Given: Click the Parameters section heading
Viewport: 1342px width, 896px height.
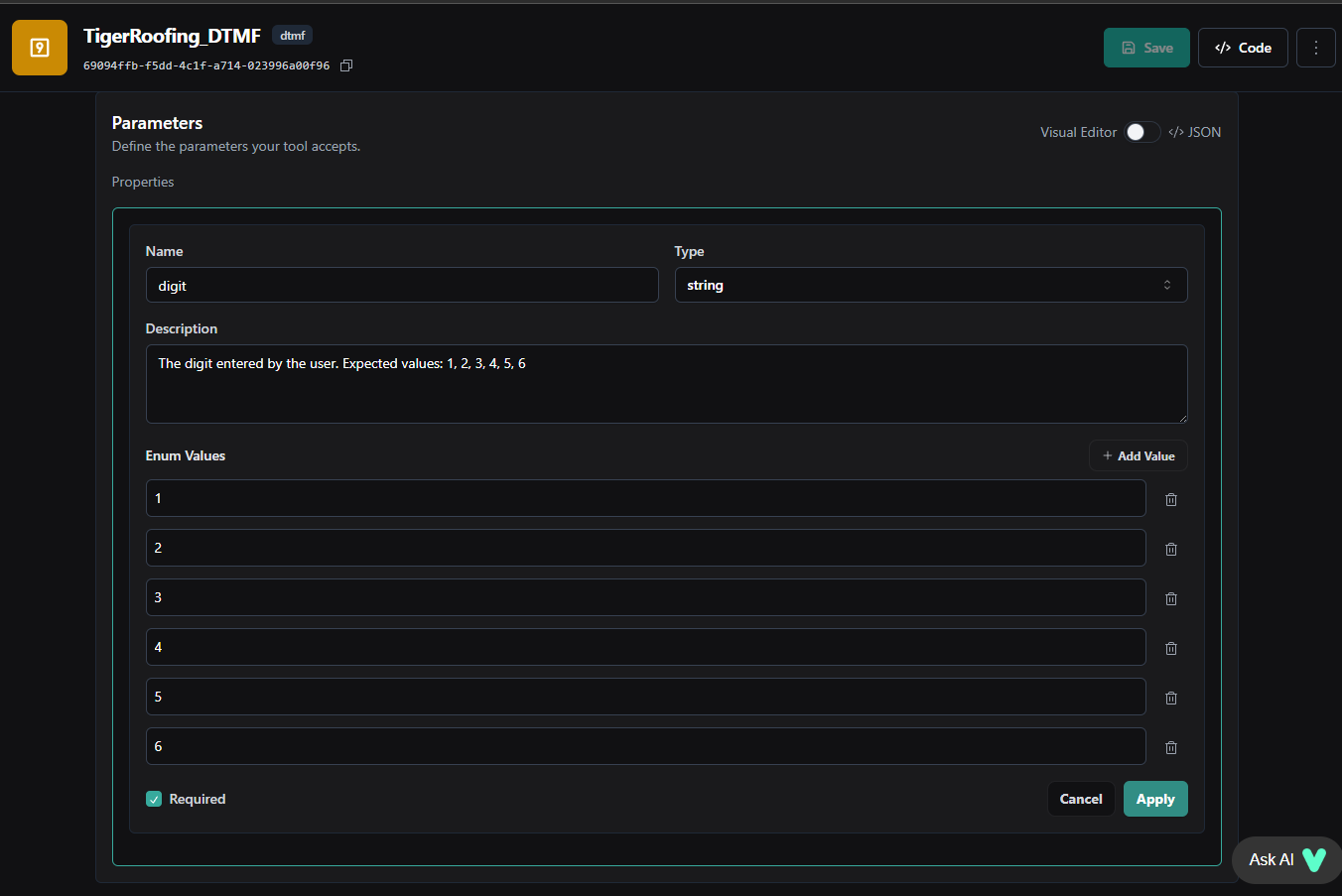Looking at the screenshot, I should coord(157,123).
